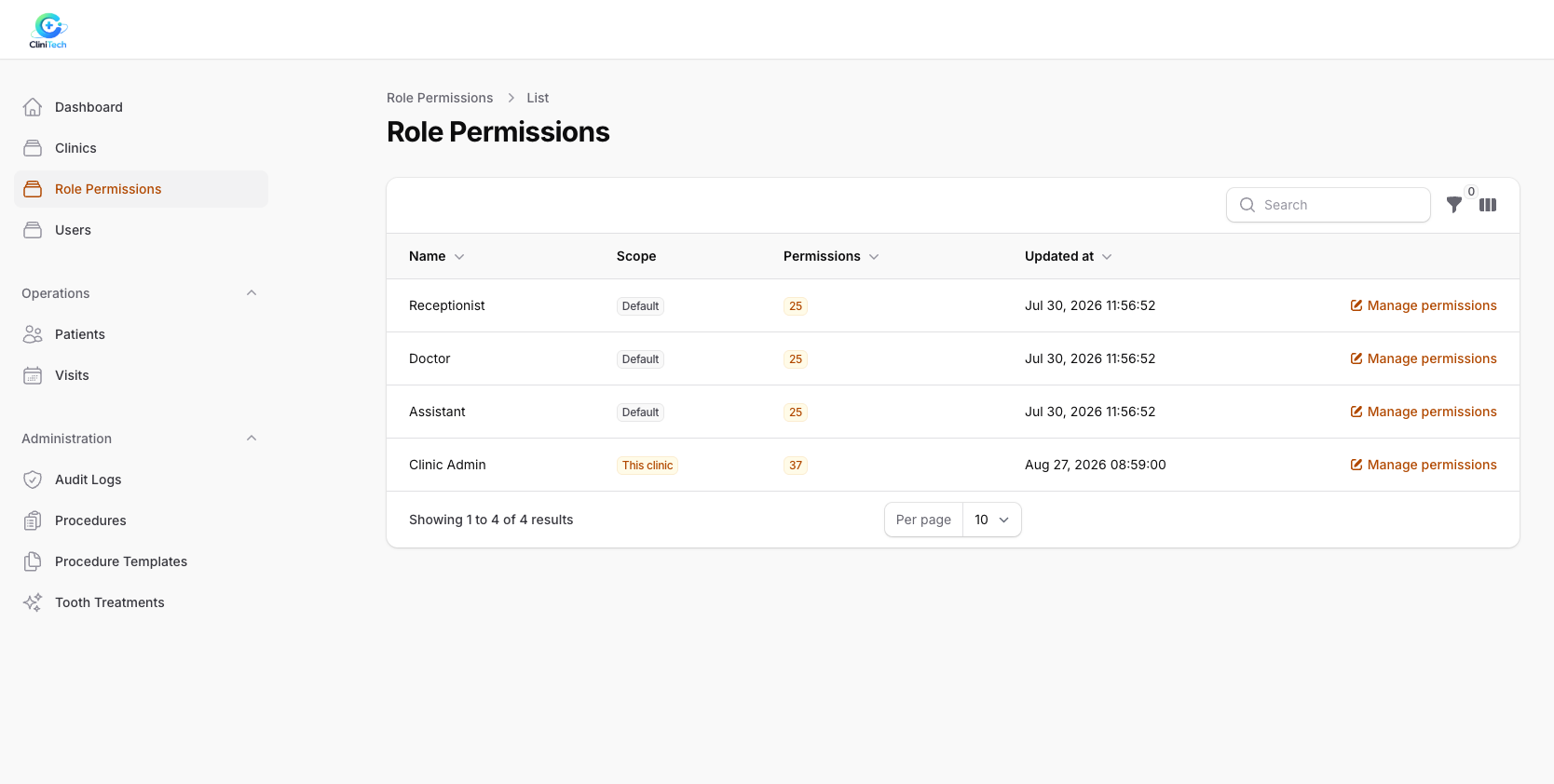
Task: Sort the table by Updated at column
Action: coord(1068,256)
